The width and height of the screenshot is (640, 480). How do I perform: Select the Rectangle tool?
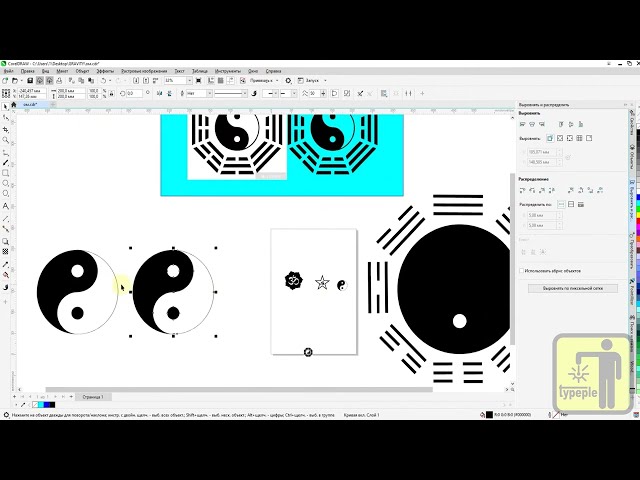5,173
